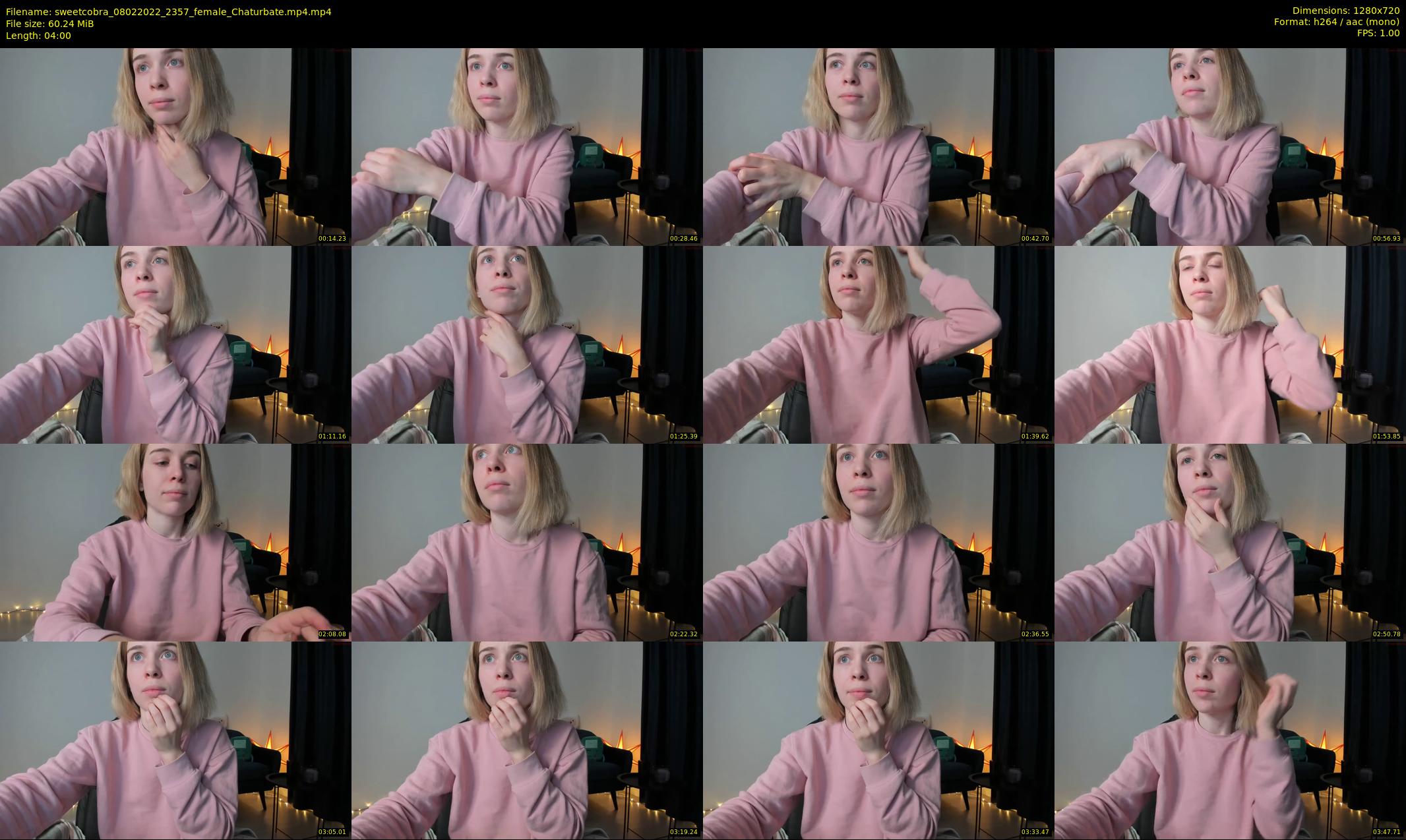Select the frame at 00:28.46
The height and width of the screenshot is (840, 1406).
[527, 146]
